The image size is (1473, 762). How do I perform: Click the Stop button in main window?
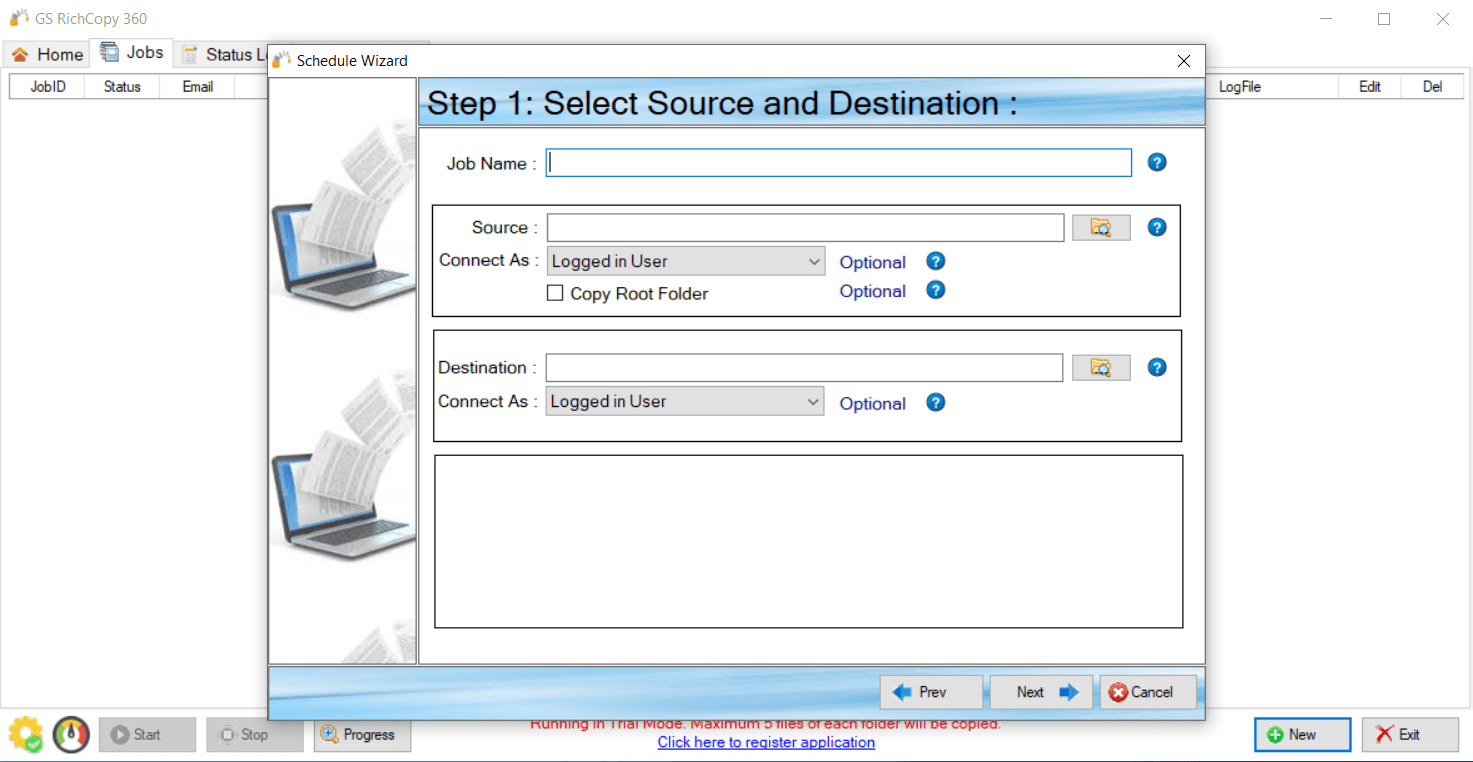tap(255, 734)
